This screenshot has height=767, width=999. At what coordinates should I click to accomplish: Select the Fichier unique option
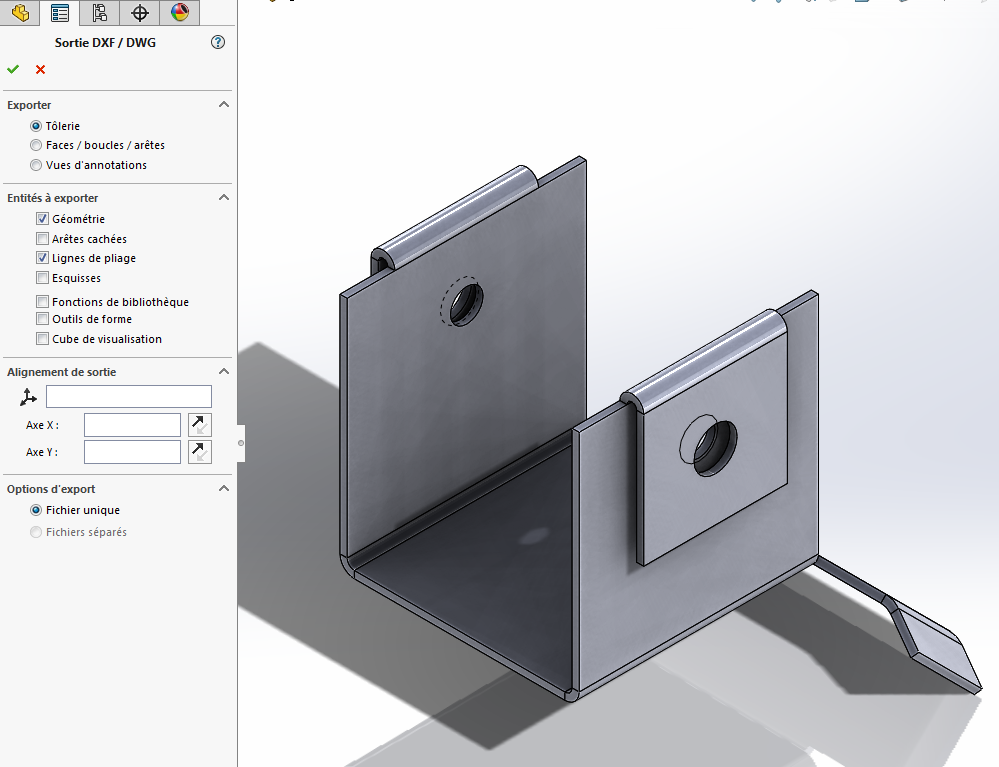36,510
